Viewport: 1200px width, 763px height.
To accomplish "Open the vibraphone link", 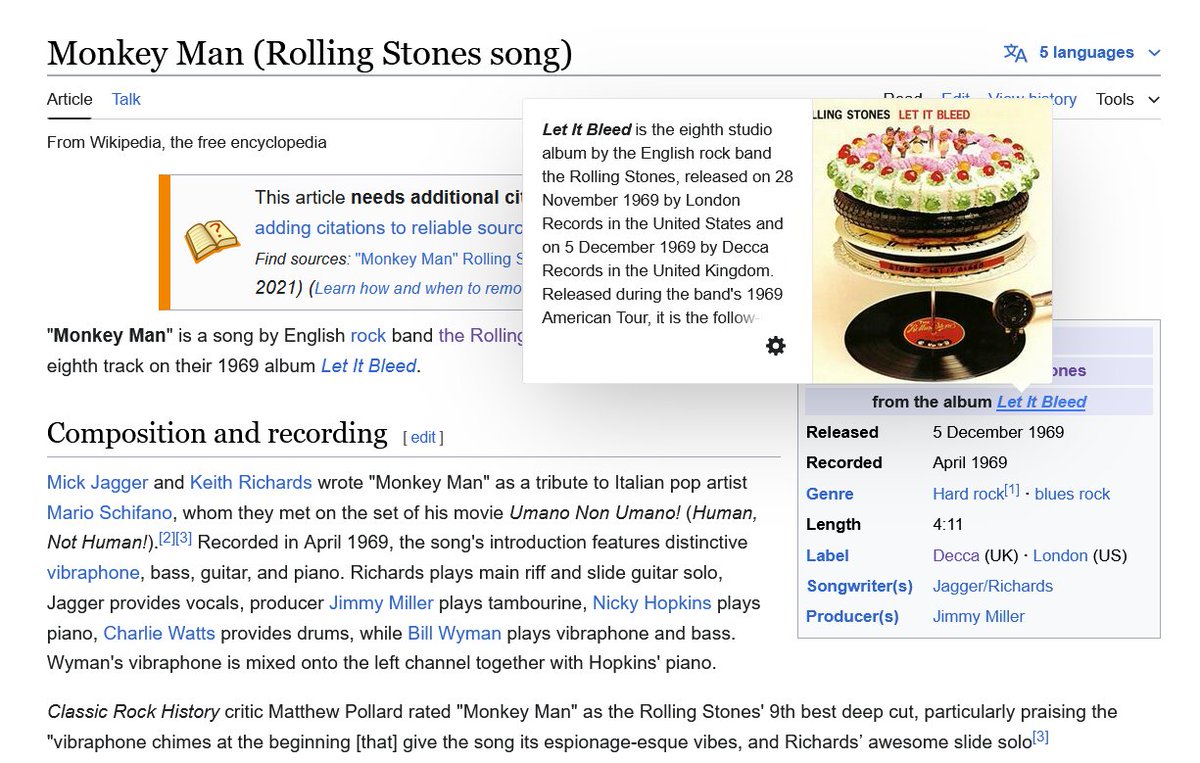I will click(x=93, y=574).
